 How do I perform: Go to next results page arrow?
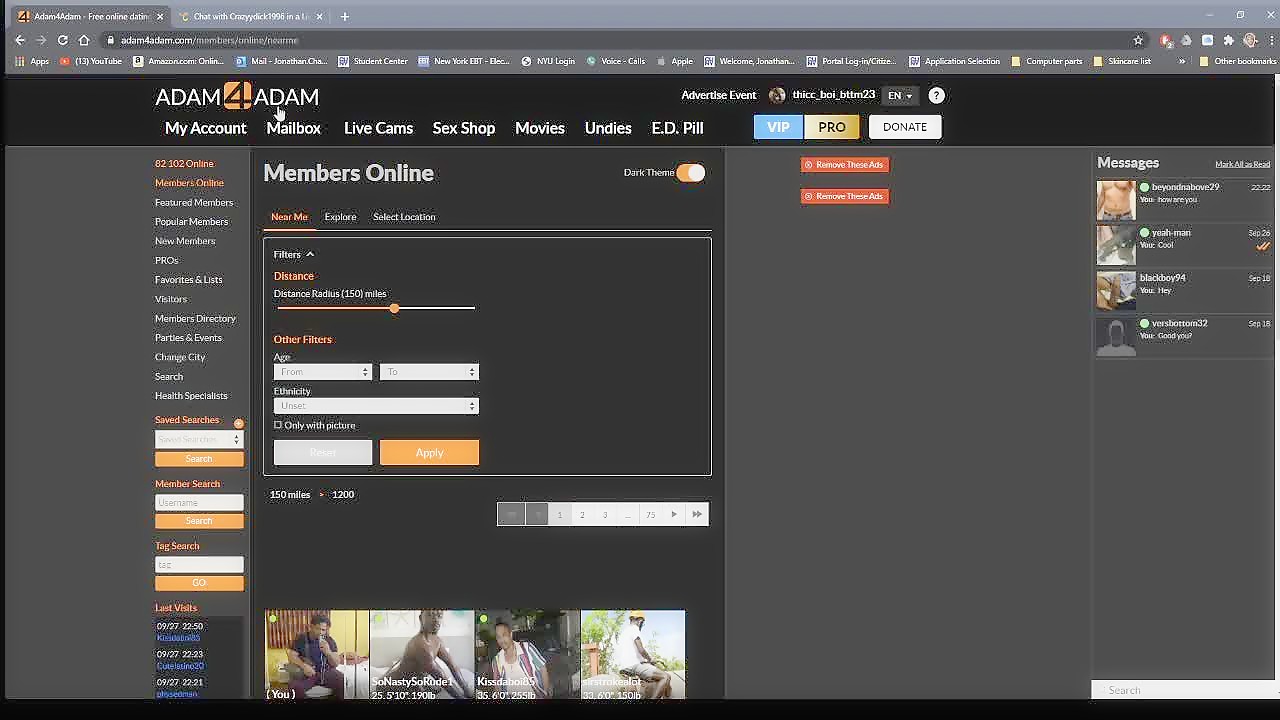[674, 514]
